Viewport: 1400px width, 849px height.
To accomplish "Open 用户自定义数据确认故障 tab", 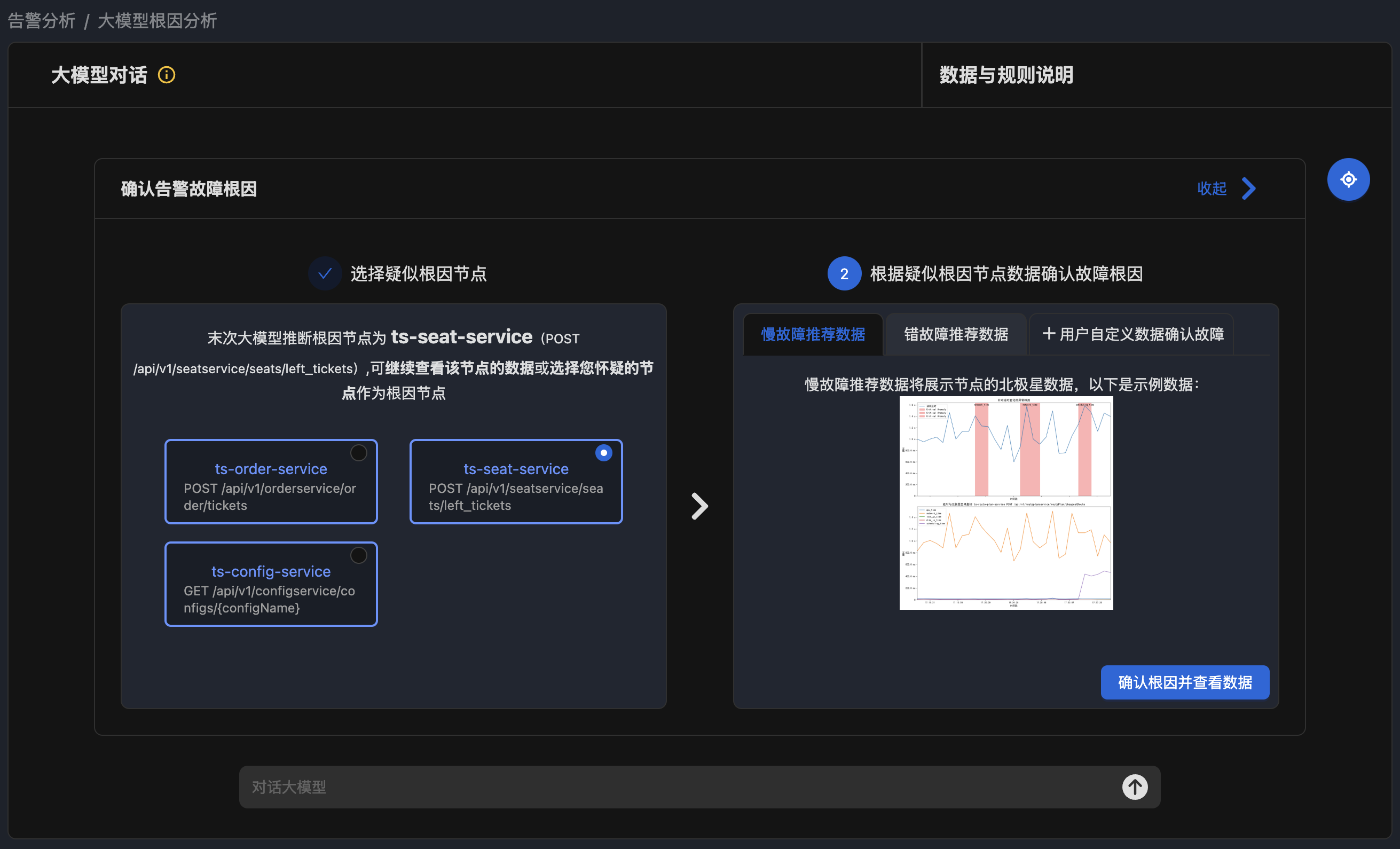I will coord(1132,334).
